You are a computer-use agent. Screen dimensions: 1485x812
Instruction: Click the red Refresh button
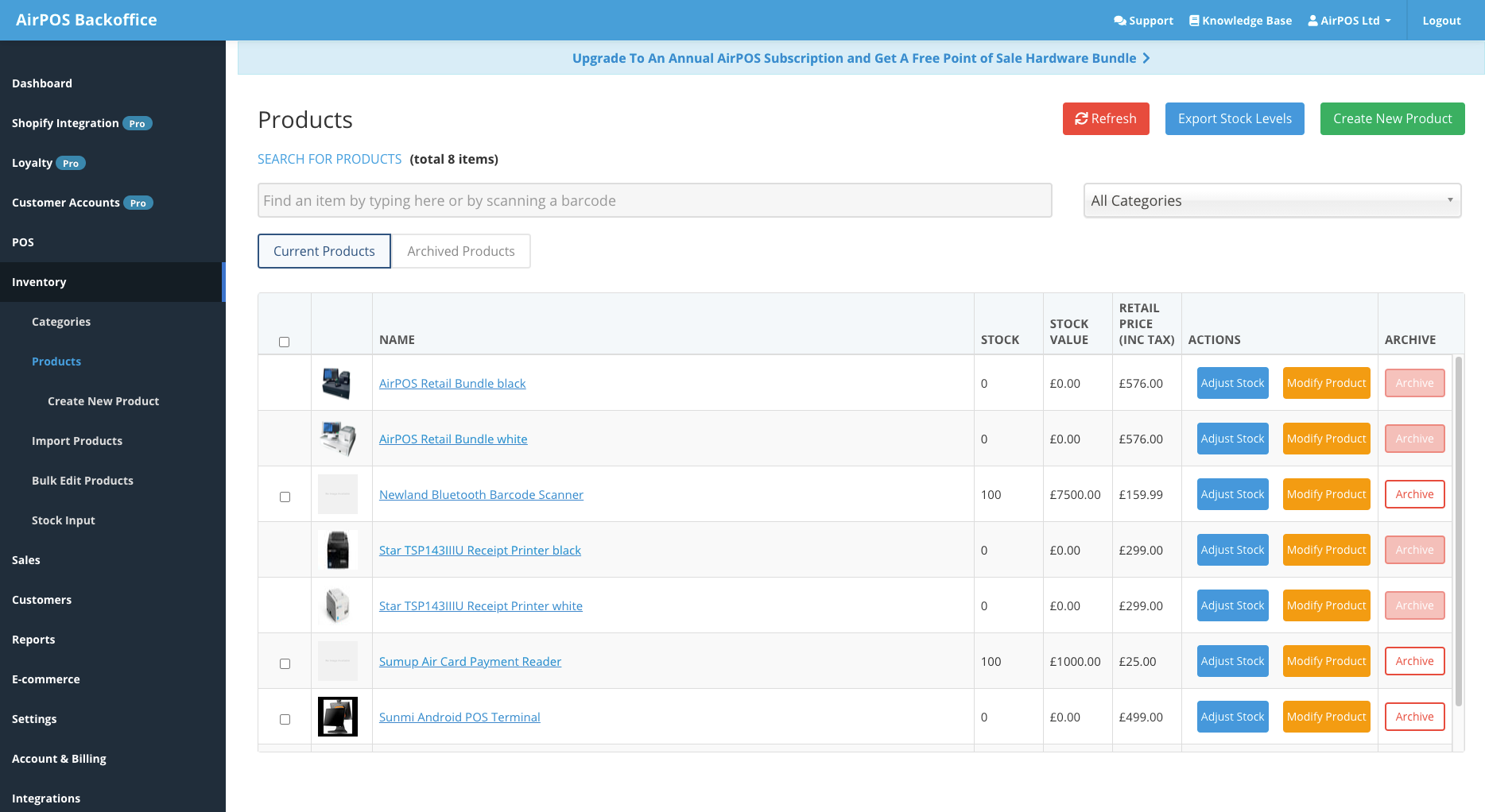1106,118
